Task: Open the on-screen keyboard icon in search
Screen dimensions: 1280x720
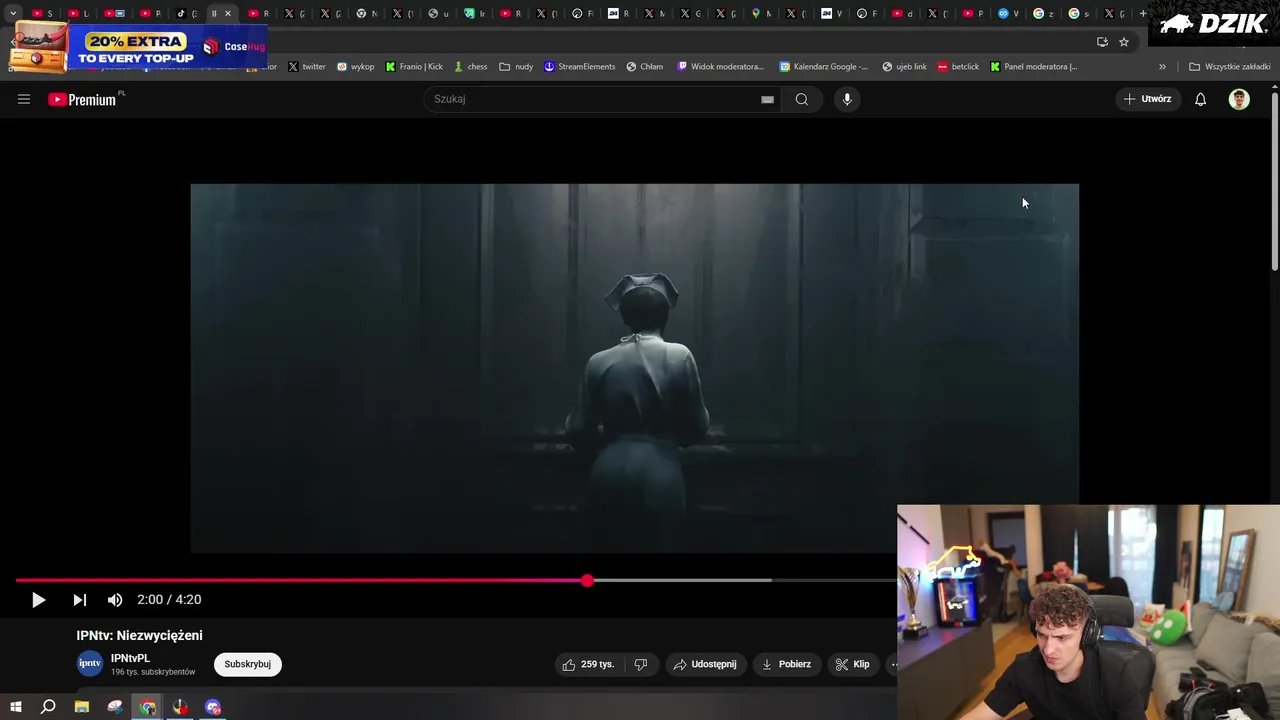Action: tap(767, 99)
